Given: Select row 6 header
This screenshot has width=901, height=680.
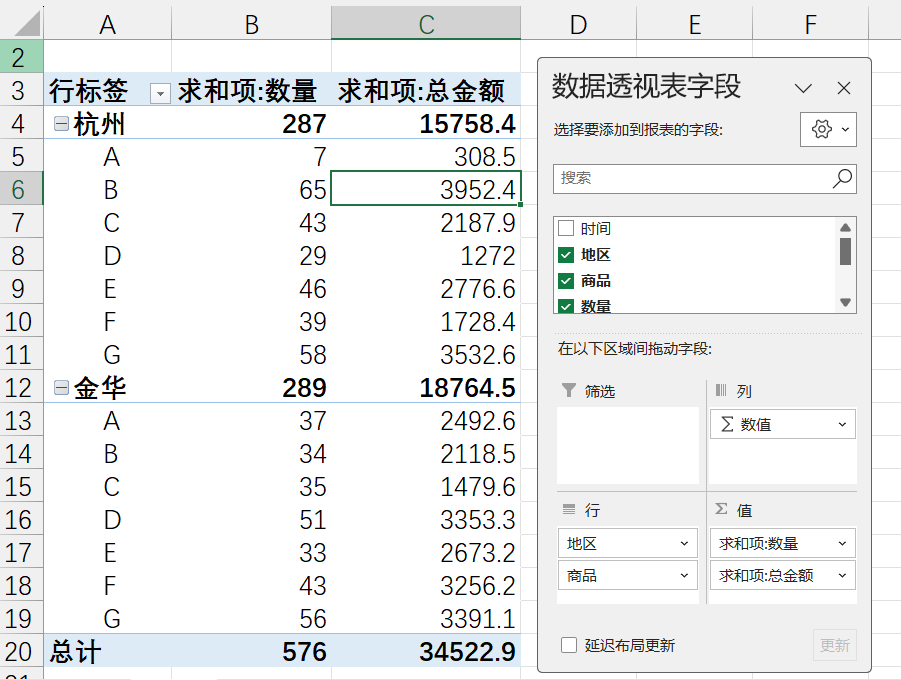Looking at the screenshot, I should pyautogui.click(x=21, y=190).
